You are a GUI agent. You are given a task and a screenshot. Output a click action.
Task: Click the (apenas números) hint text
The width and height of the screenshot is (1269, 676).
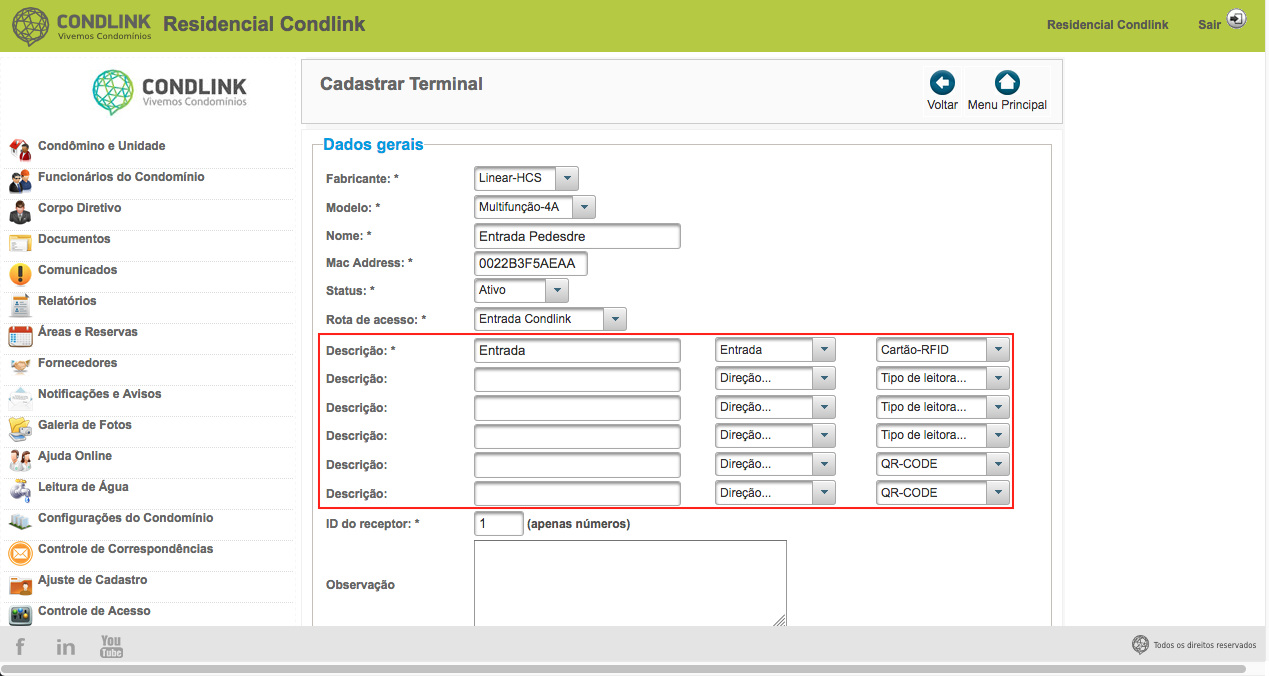point(578,524)
